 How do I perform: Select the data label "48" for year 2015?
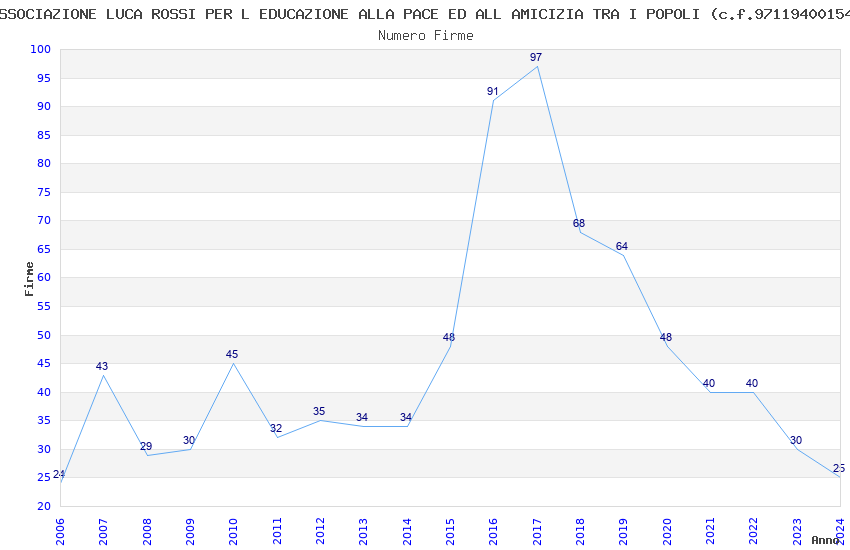click(448, 337)
